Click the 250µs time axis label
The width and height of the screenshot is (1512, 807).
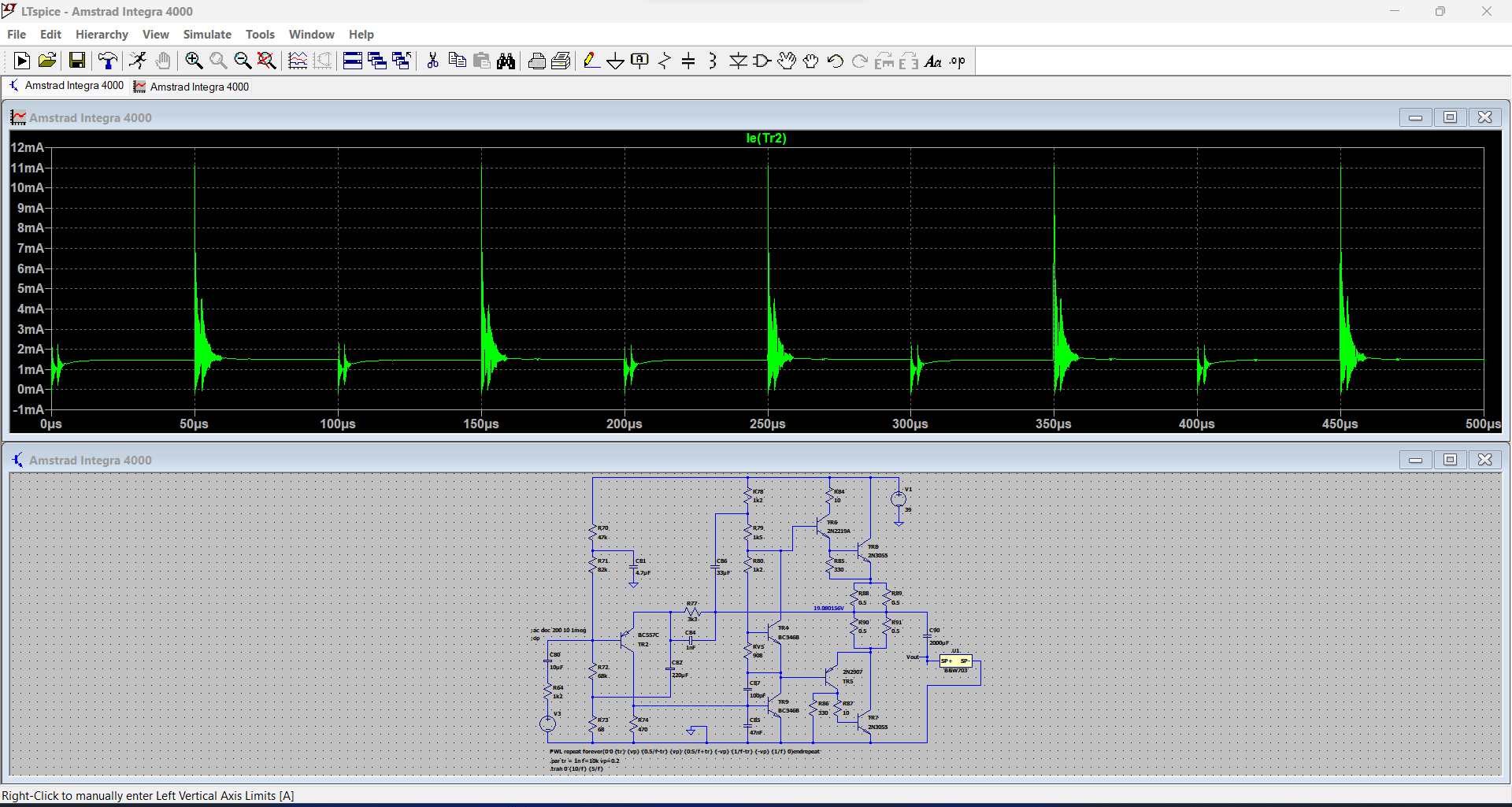(768, 424)
